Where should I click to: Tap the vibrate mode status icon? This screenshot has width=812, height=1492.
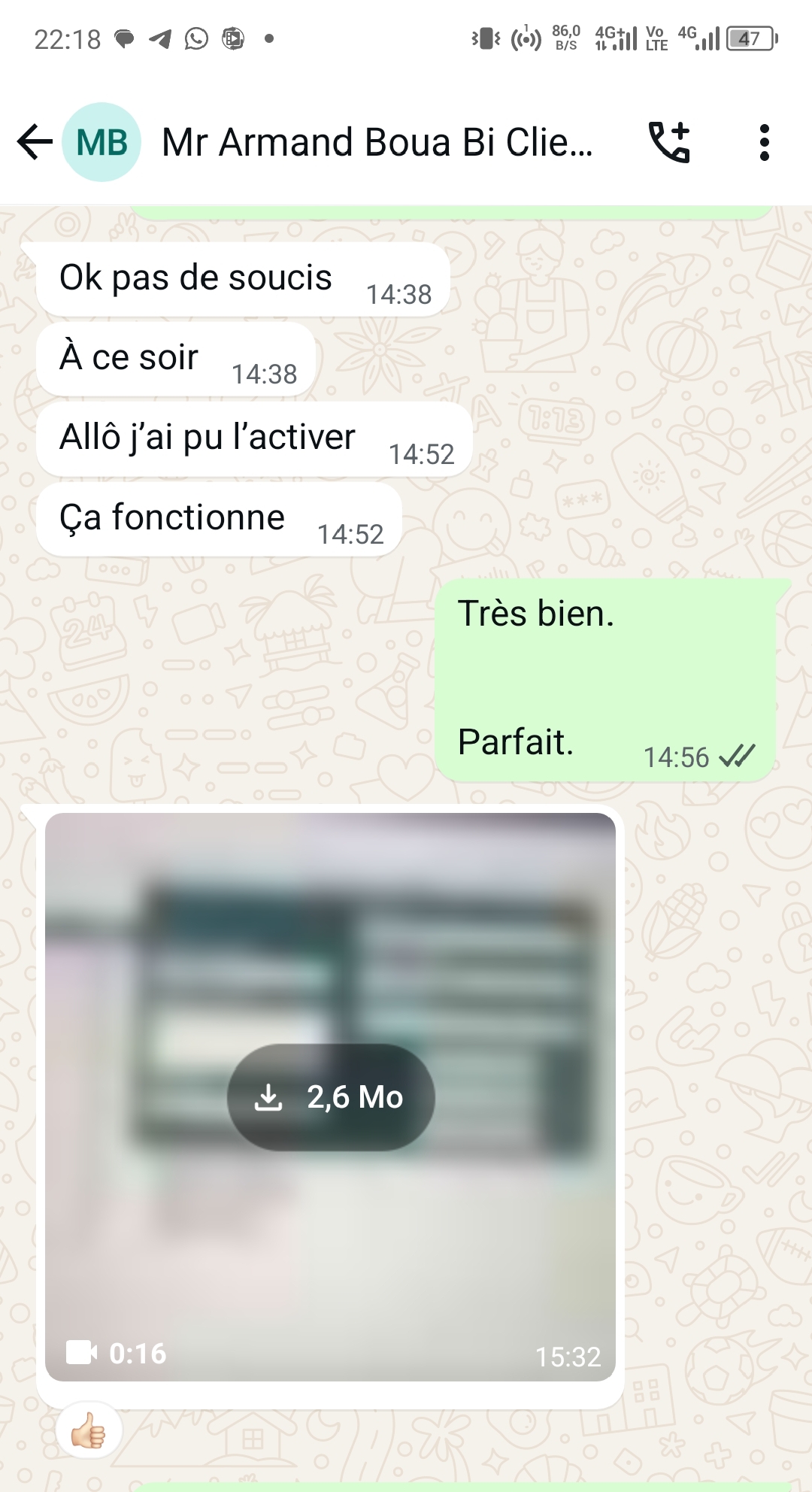coord(486,38)
